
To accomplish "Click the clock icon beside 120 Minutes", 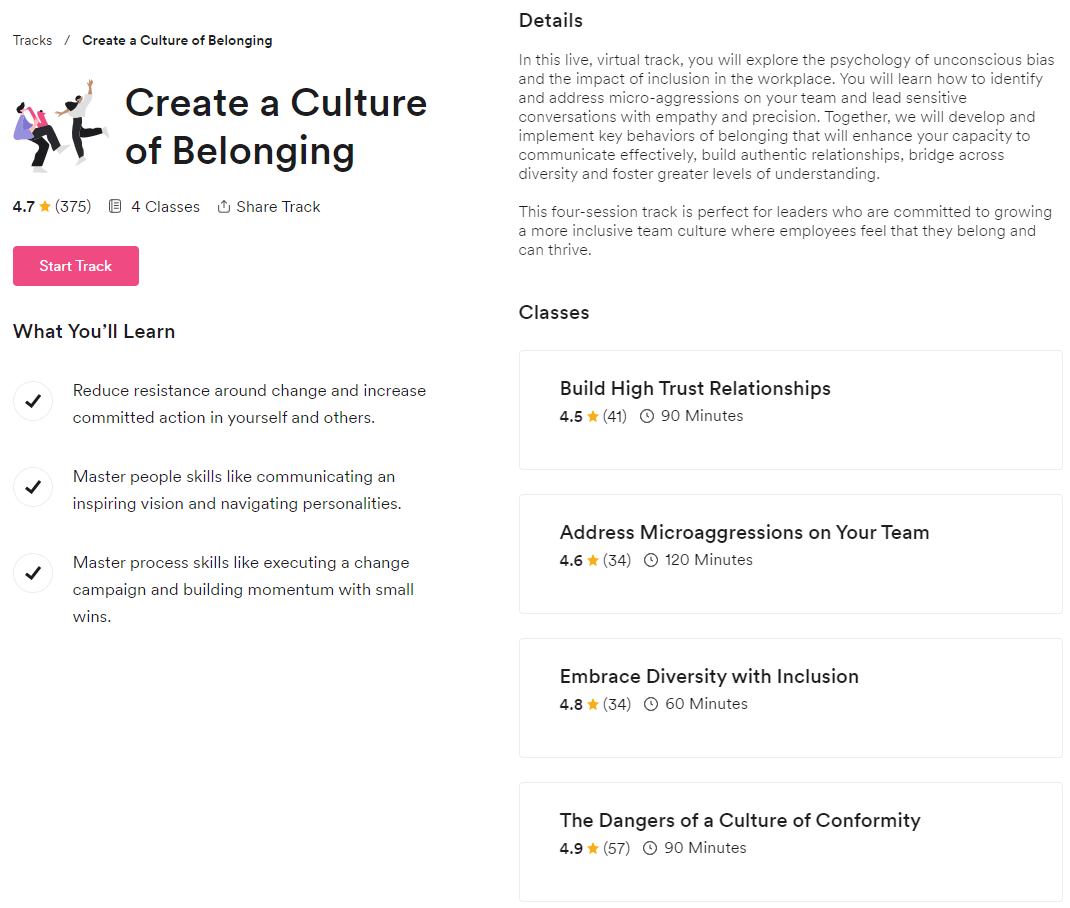I will (x=651, y=561).
